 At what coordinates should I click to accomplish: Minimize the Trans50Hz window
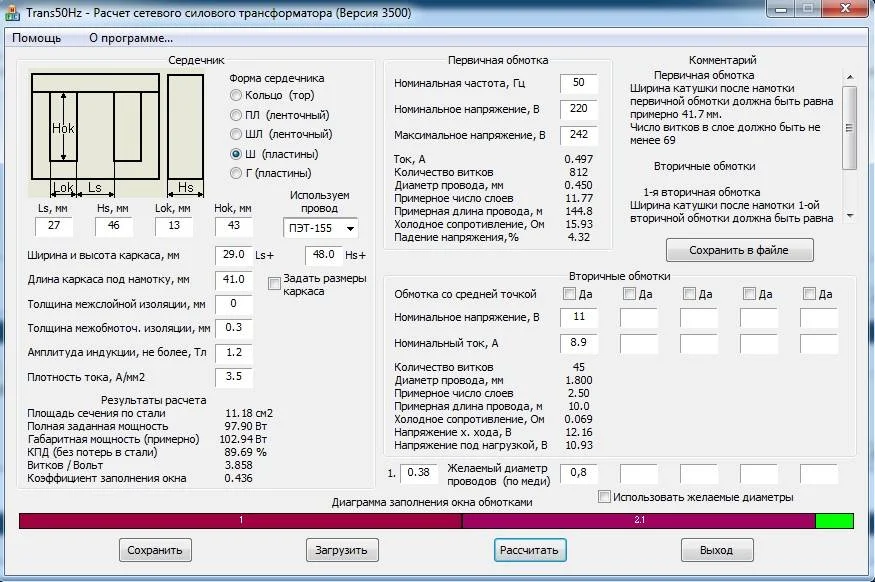tap(781, 9)
